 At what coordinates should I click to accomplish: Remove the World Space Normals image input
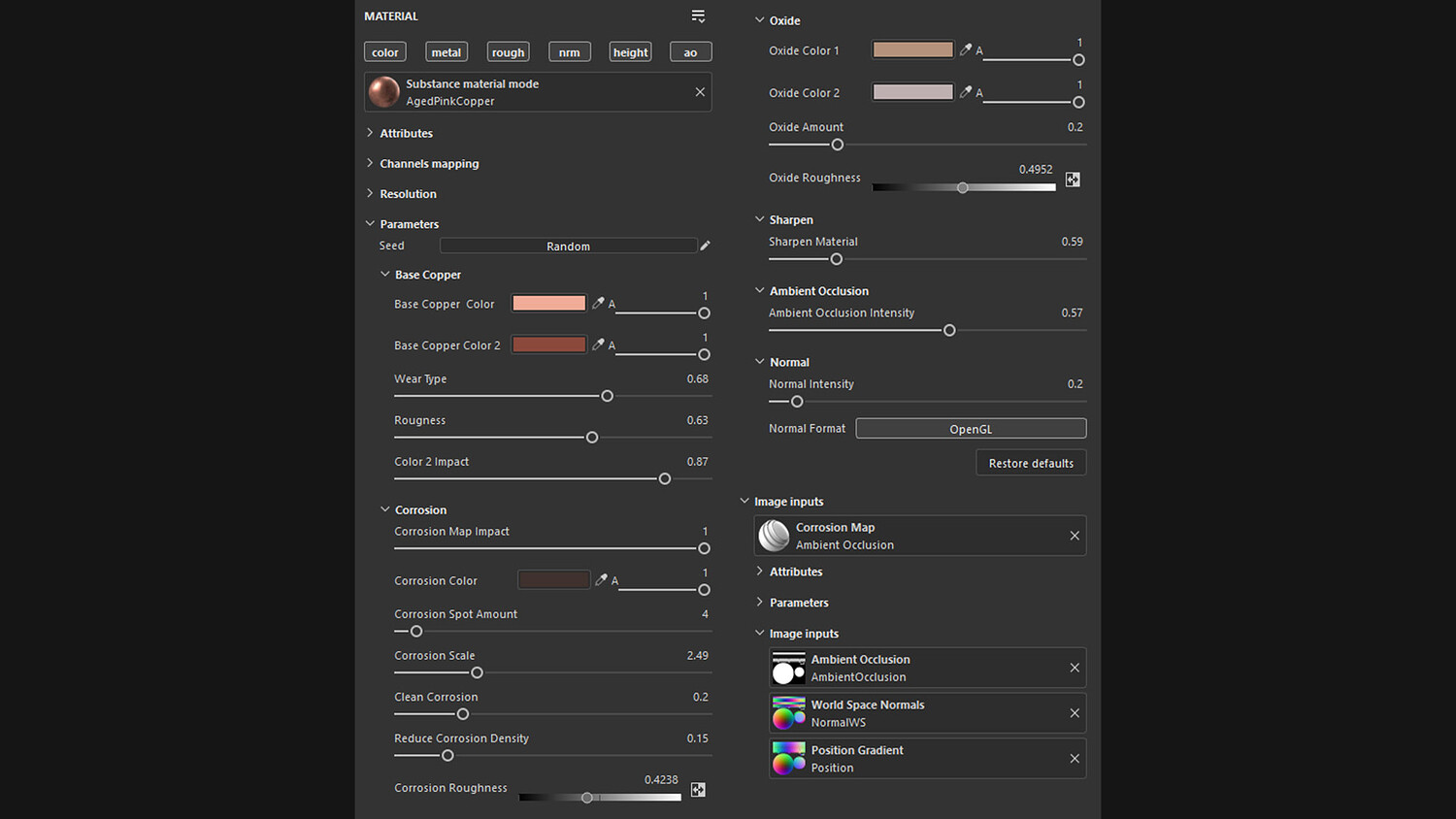pos(1075,713)
